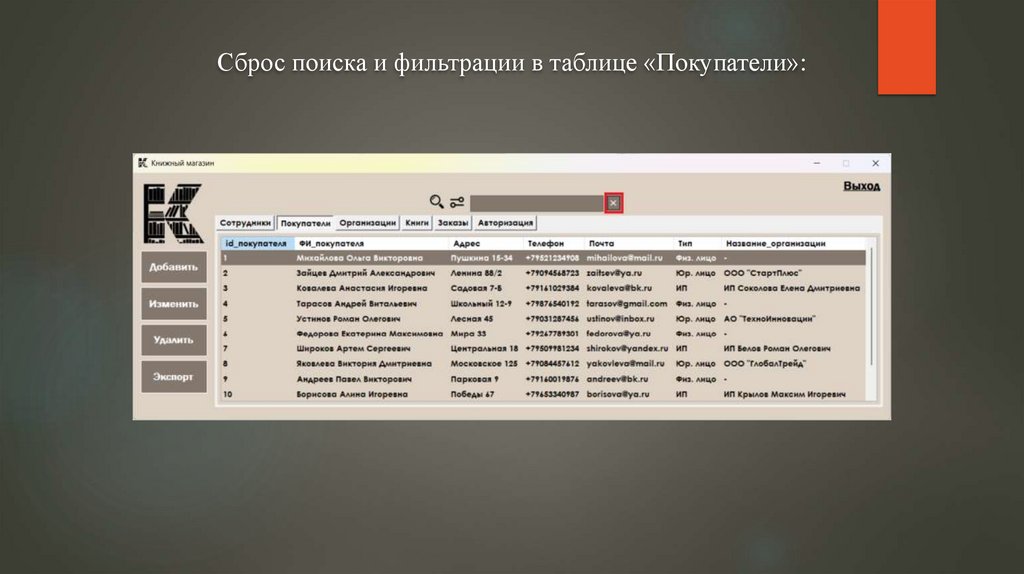This screenshot has height=574, width=1024.
Task: Click the Удалить button
Action: tap(173, 340)
